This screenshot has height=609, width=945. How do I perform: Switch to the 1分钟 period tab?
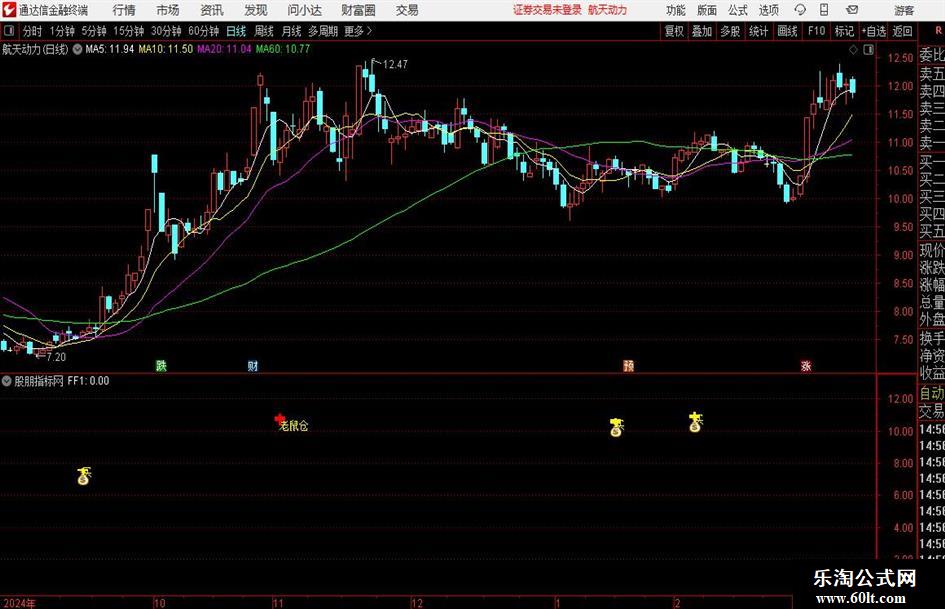click(x=62, y=31)
